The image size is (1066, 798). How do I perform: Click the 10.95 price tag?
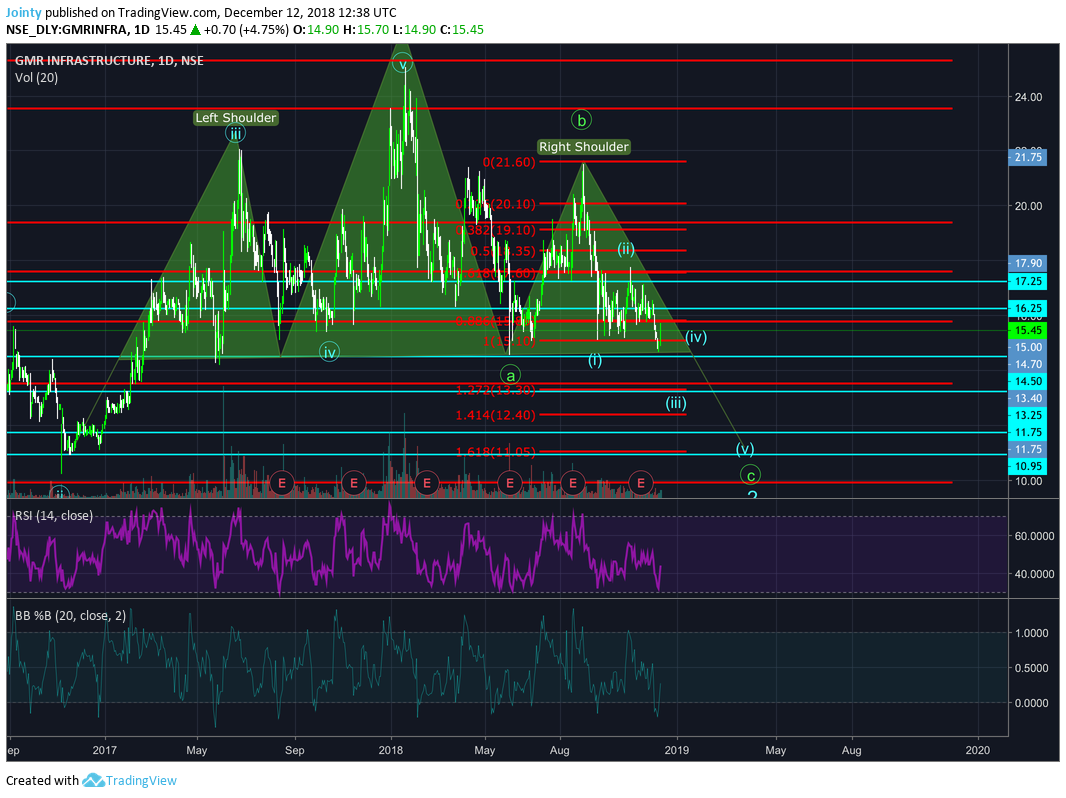click(1027, 466)
